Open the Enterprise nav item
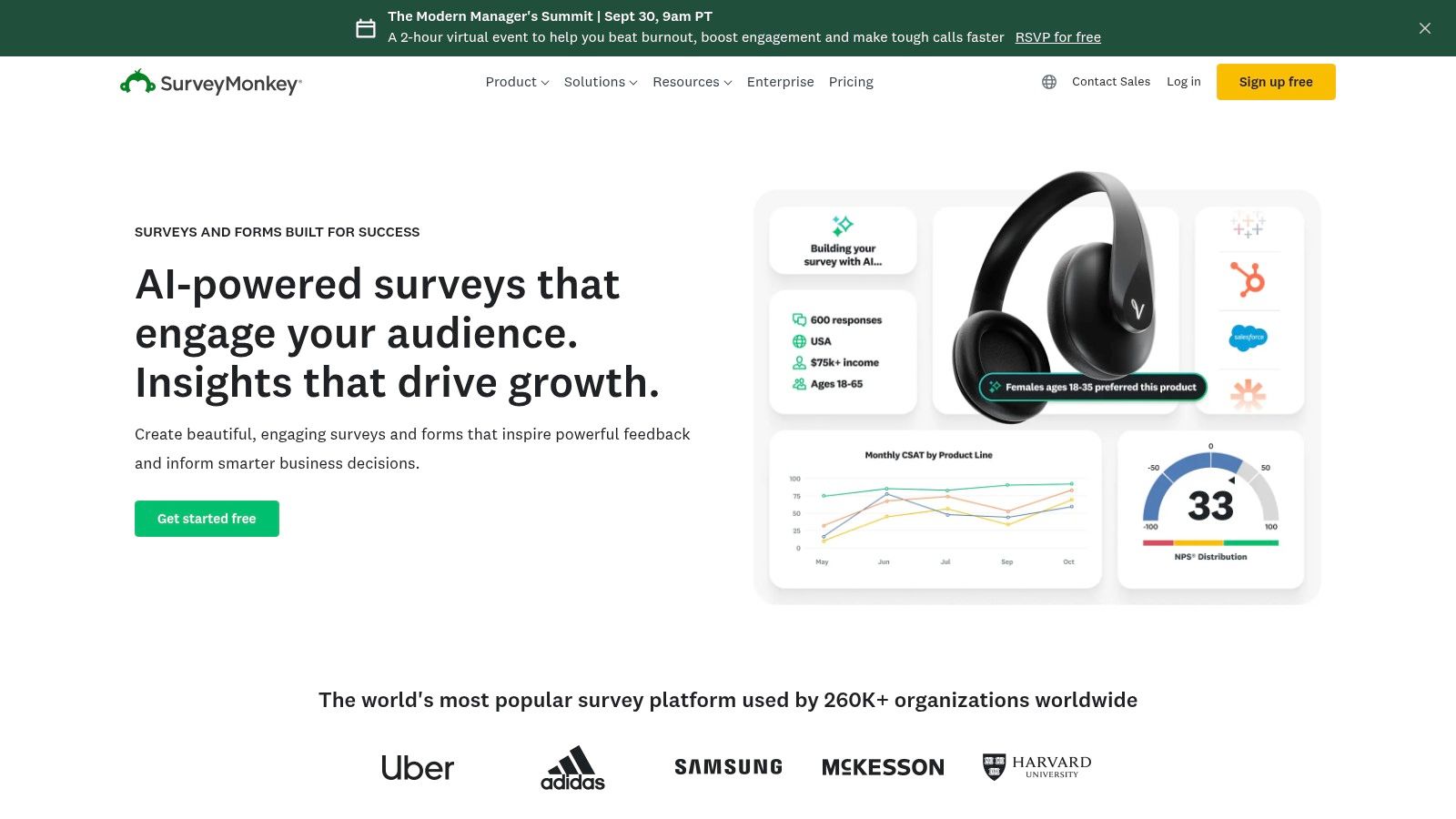This screenshot has width=1456, height=819. click(x=780, y=82)
